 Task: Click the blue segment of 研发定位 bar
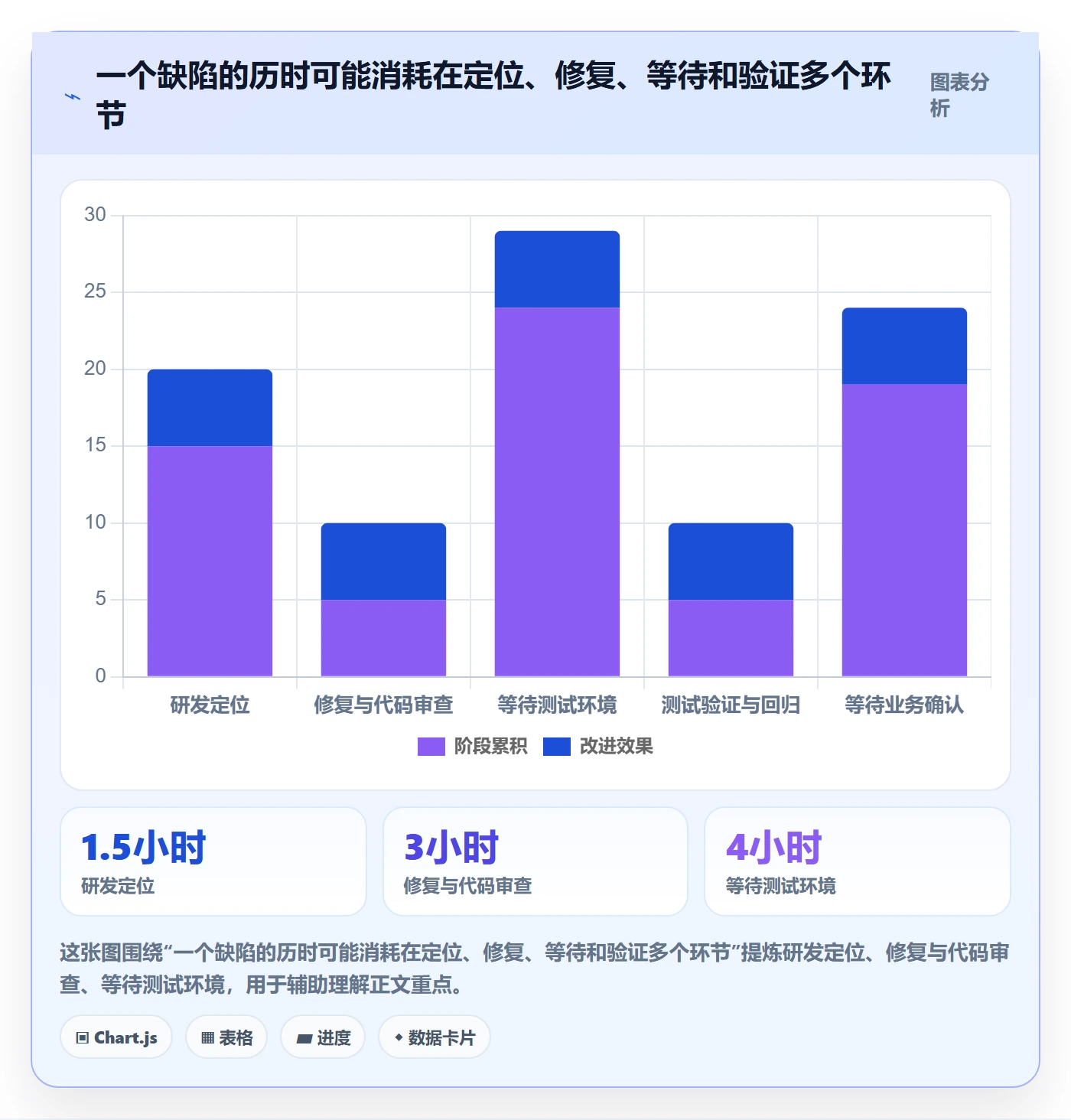pos(210,408)
